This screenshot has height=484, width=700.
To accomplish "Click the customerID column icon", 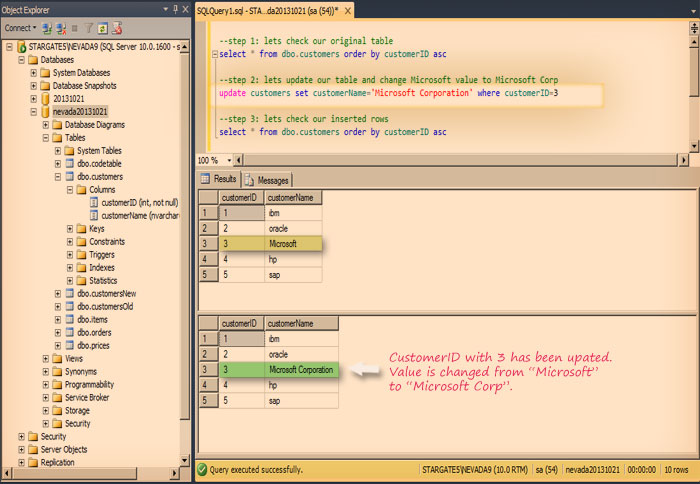I will coord(94,202).
